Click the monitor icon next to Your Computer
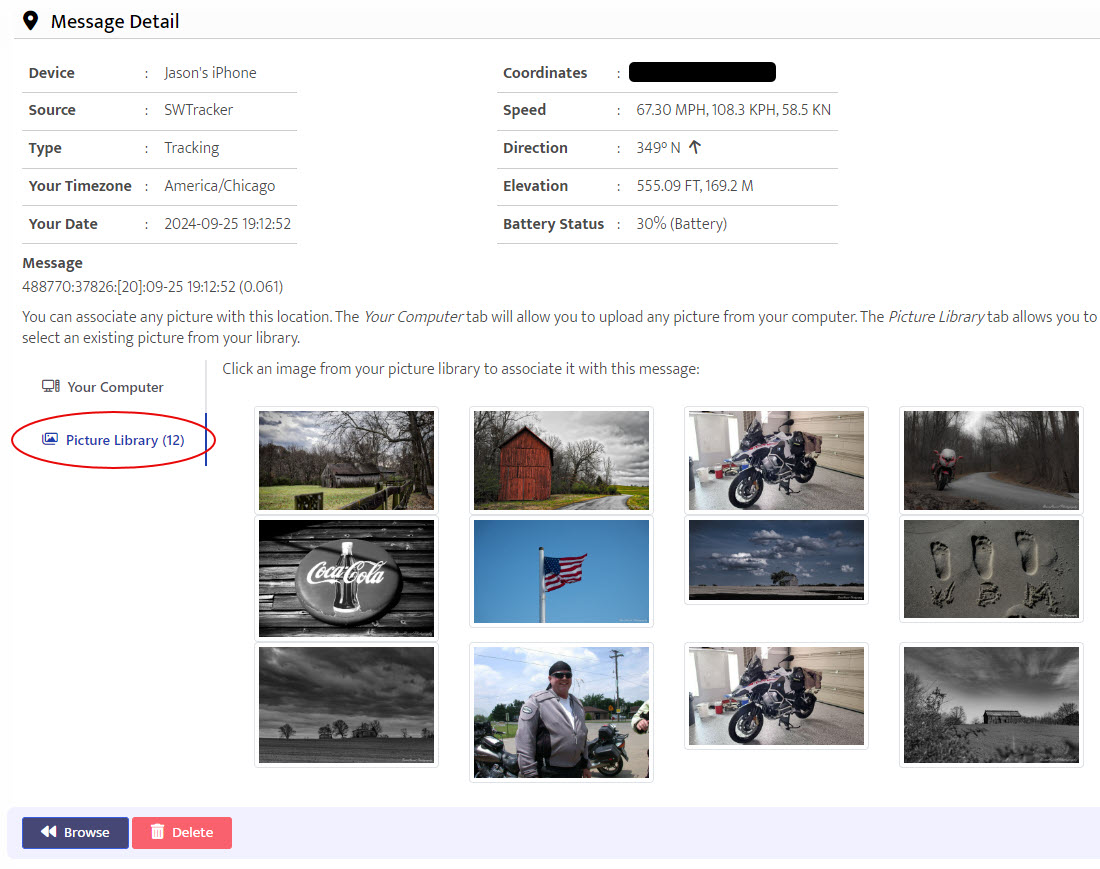 point(50,387)
